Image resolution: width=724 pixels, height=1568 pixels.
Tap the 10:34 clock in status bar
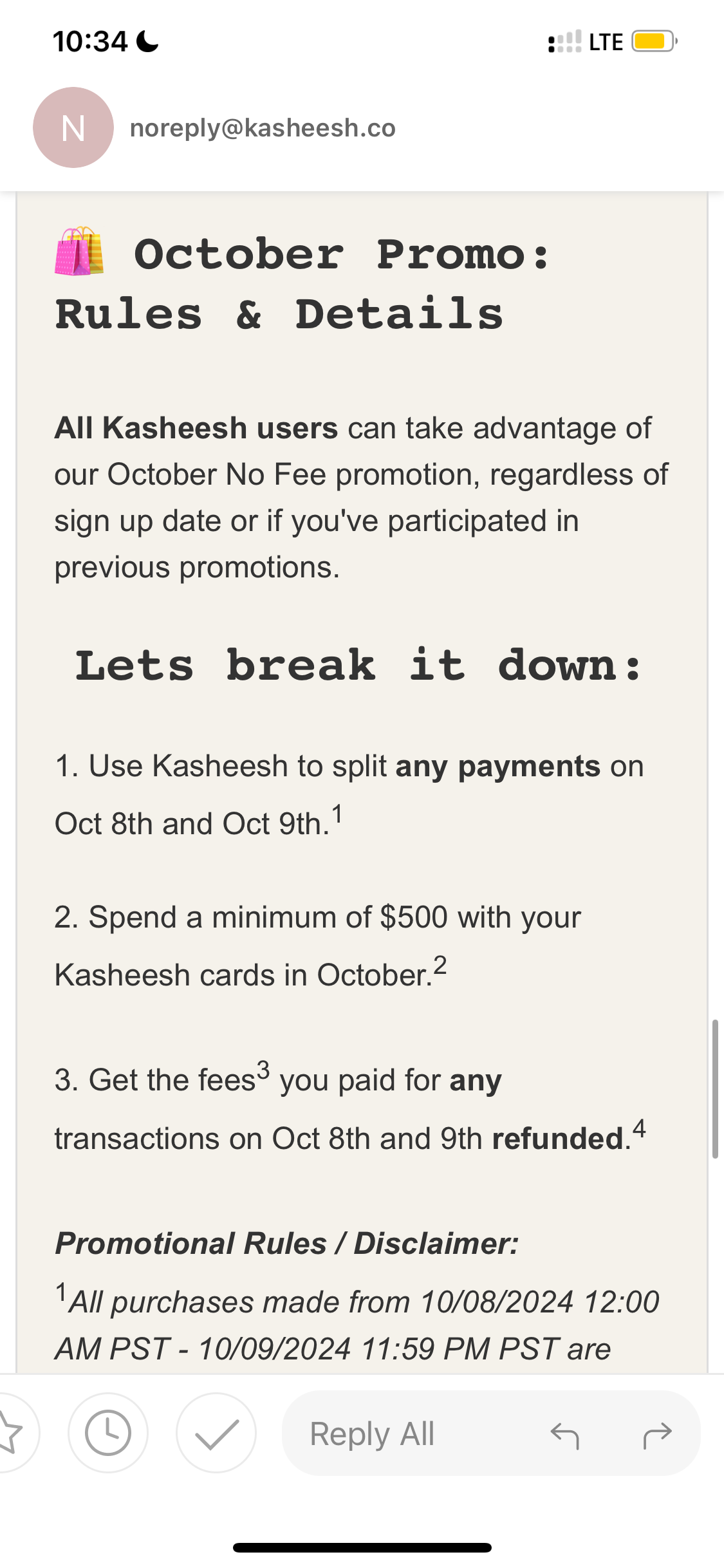click(90, 42)
